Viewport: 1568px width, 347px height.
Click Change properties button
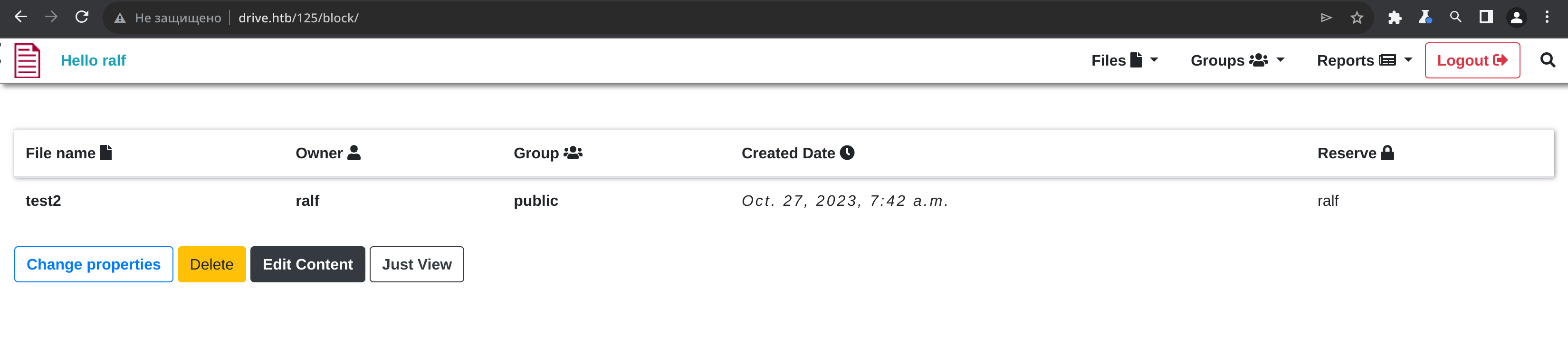94,264
